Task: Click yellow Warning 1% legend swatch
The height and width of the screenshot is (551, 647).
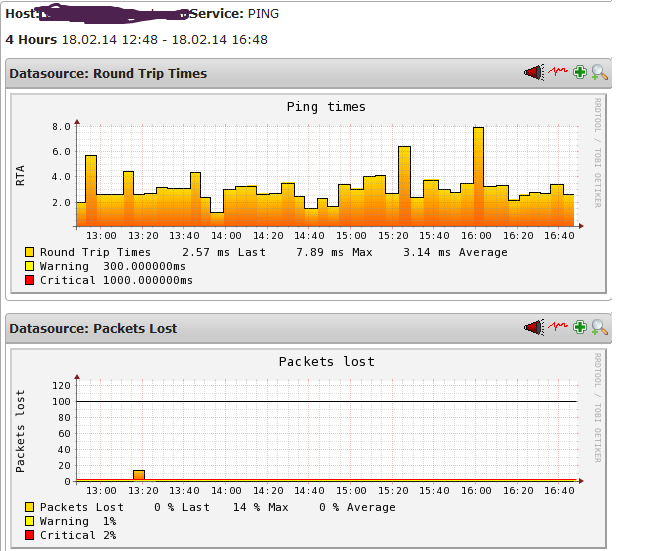Action: pyautogui.click(x=30, y=522)
